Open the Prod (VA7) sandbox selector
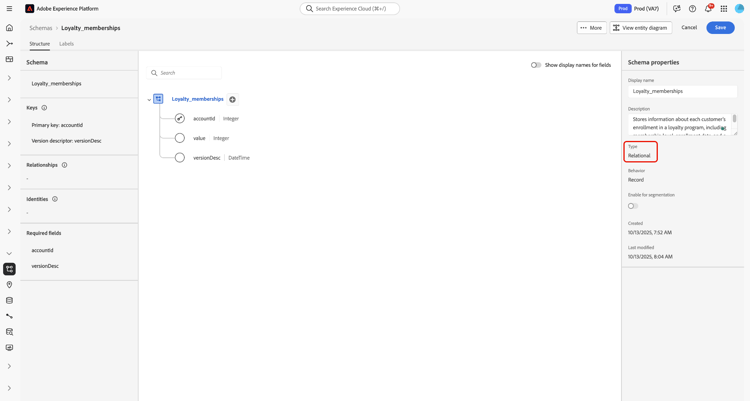Image resolution: width=750 pixels, height=401 pixels. tap(637, 9)
